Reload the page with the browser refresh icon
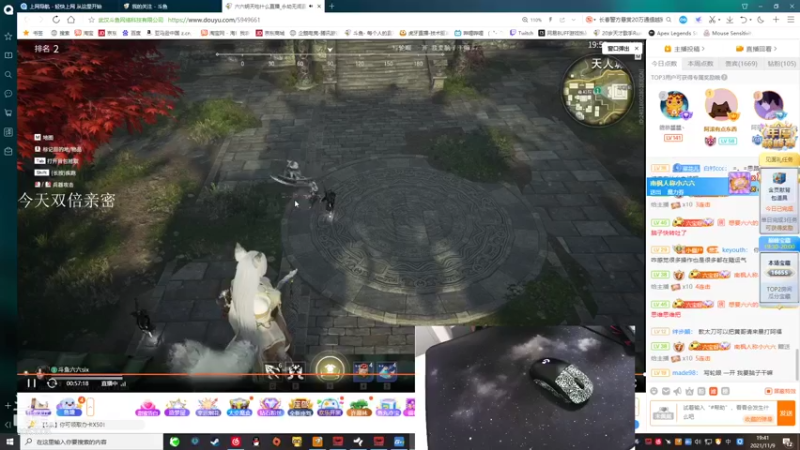Image resolution: width=800 pixels, height=450 pixels. coord(56,19)
